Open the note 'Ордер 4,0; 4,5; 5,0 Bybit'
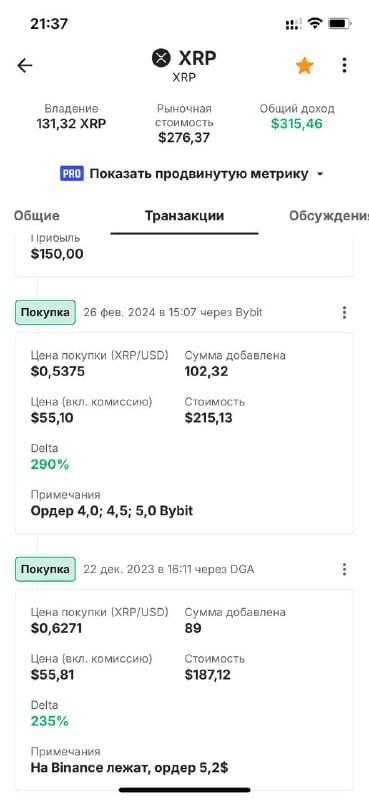 tap(112, 511)
